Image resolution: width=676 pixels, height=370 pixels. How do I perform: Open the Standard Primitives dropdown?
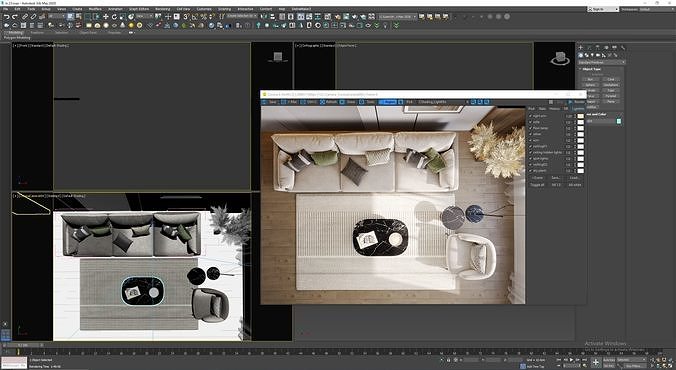[602, 63]
